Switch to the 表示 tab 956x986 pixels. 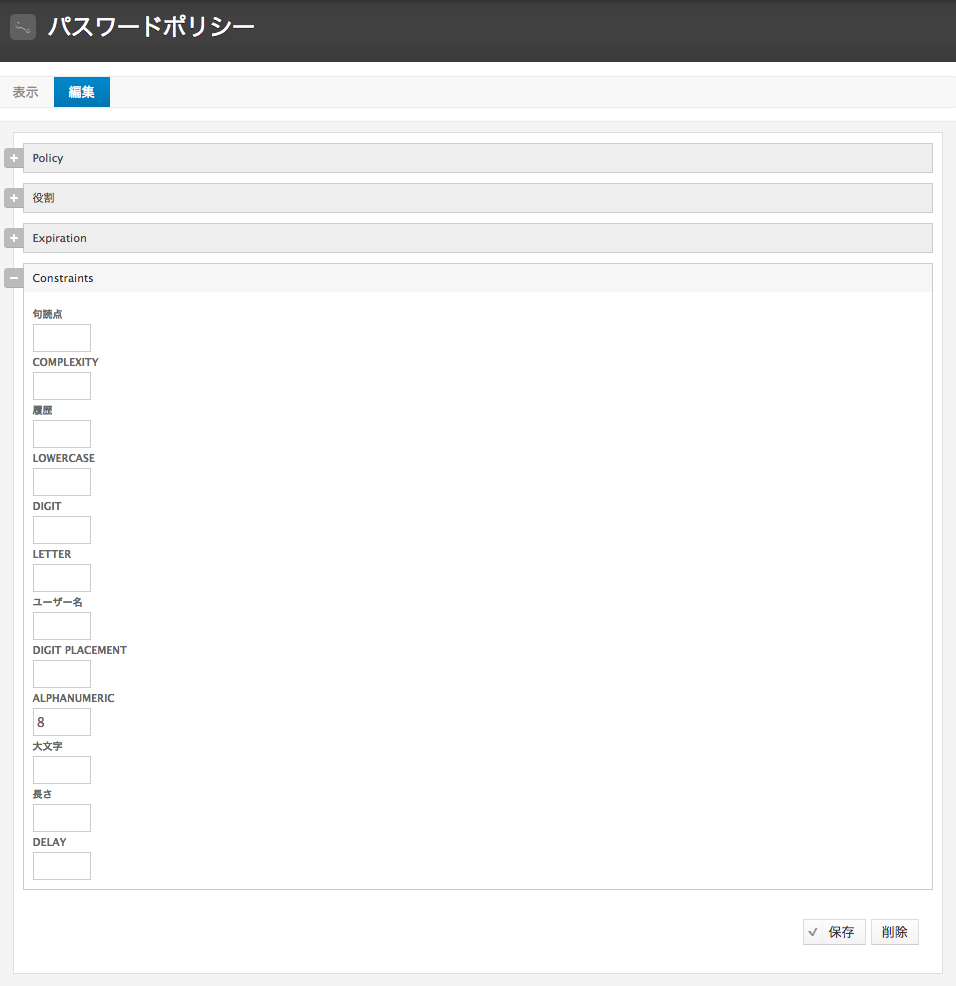(x=25, y=91)
